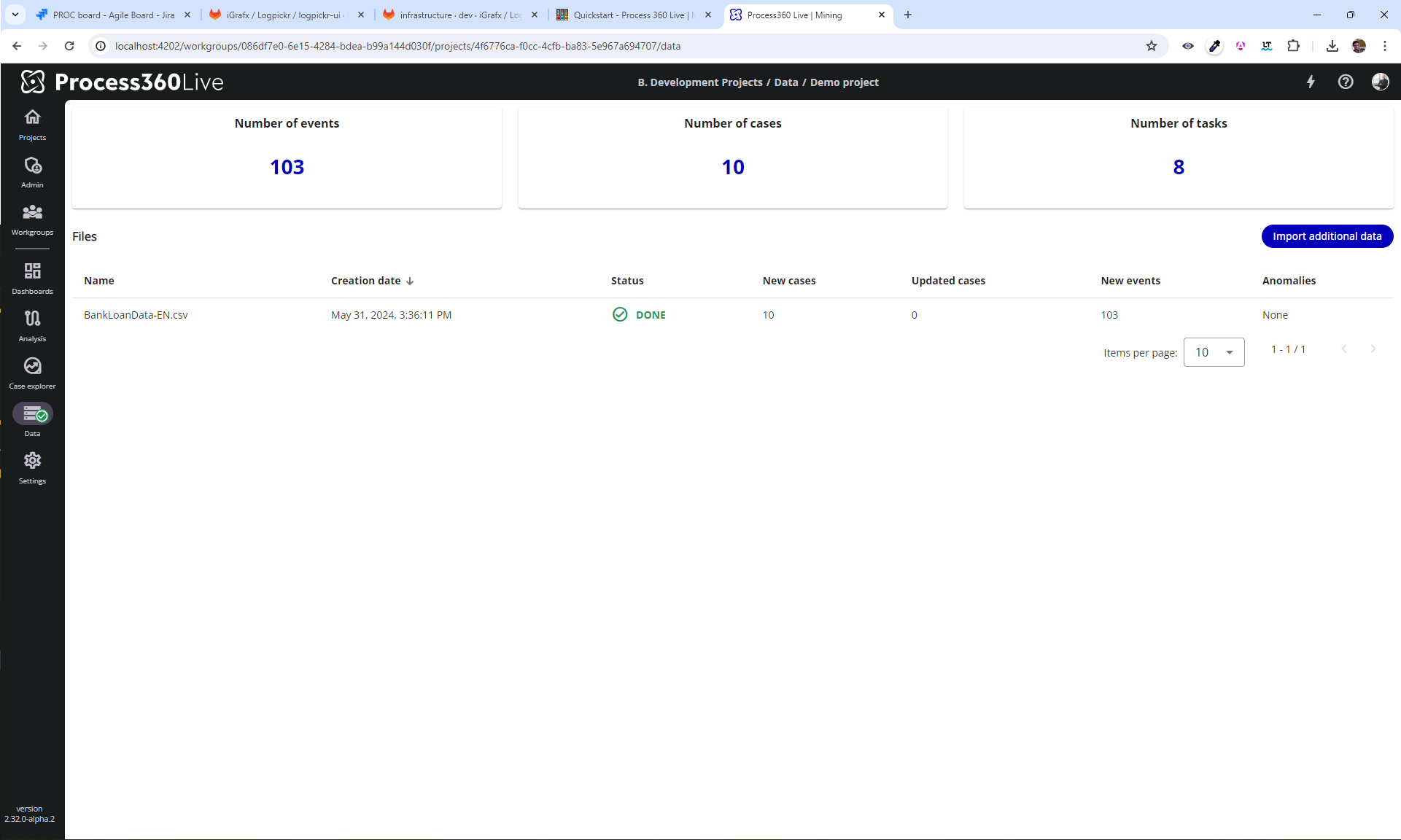The height and width of the screenshot is (840, 1401).
Task: Go to previous page of files
Action: click(1344, 349)
